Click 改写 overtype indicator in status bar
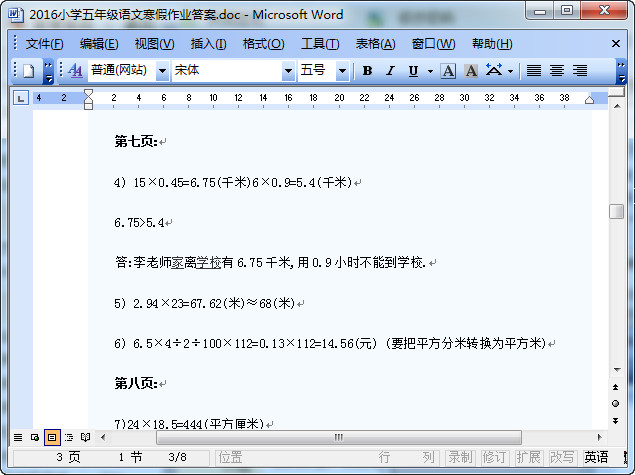This screenshot has width=635, height=475. tap(562, 457)
